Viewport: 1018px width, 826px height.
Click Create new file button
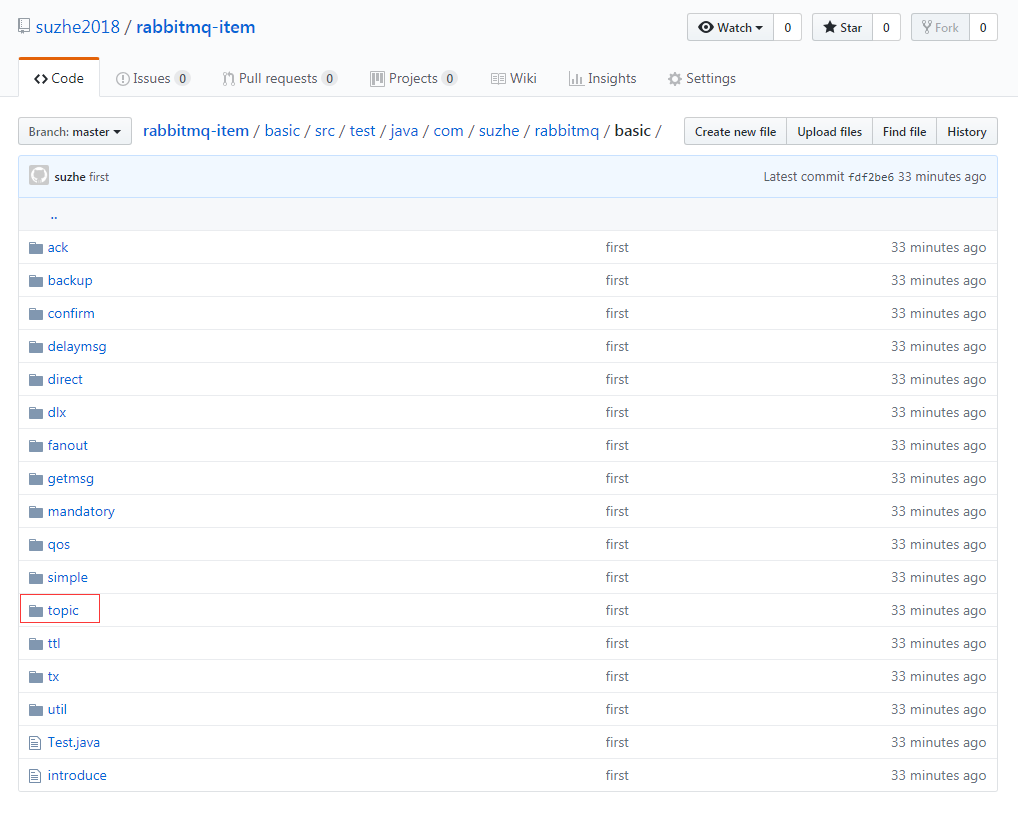click(736, 131)
